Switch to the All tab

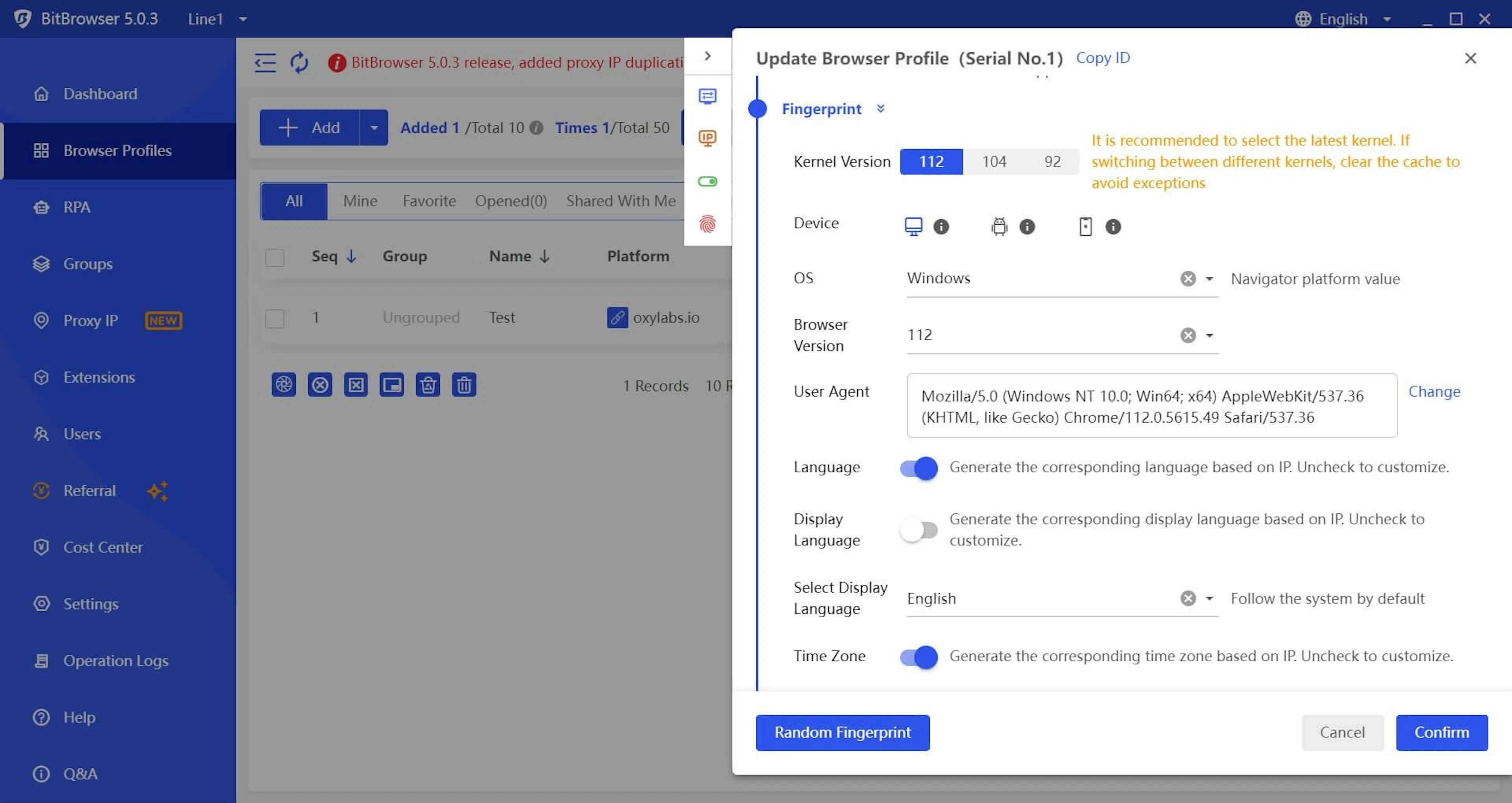point(294,201)
